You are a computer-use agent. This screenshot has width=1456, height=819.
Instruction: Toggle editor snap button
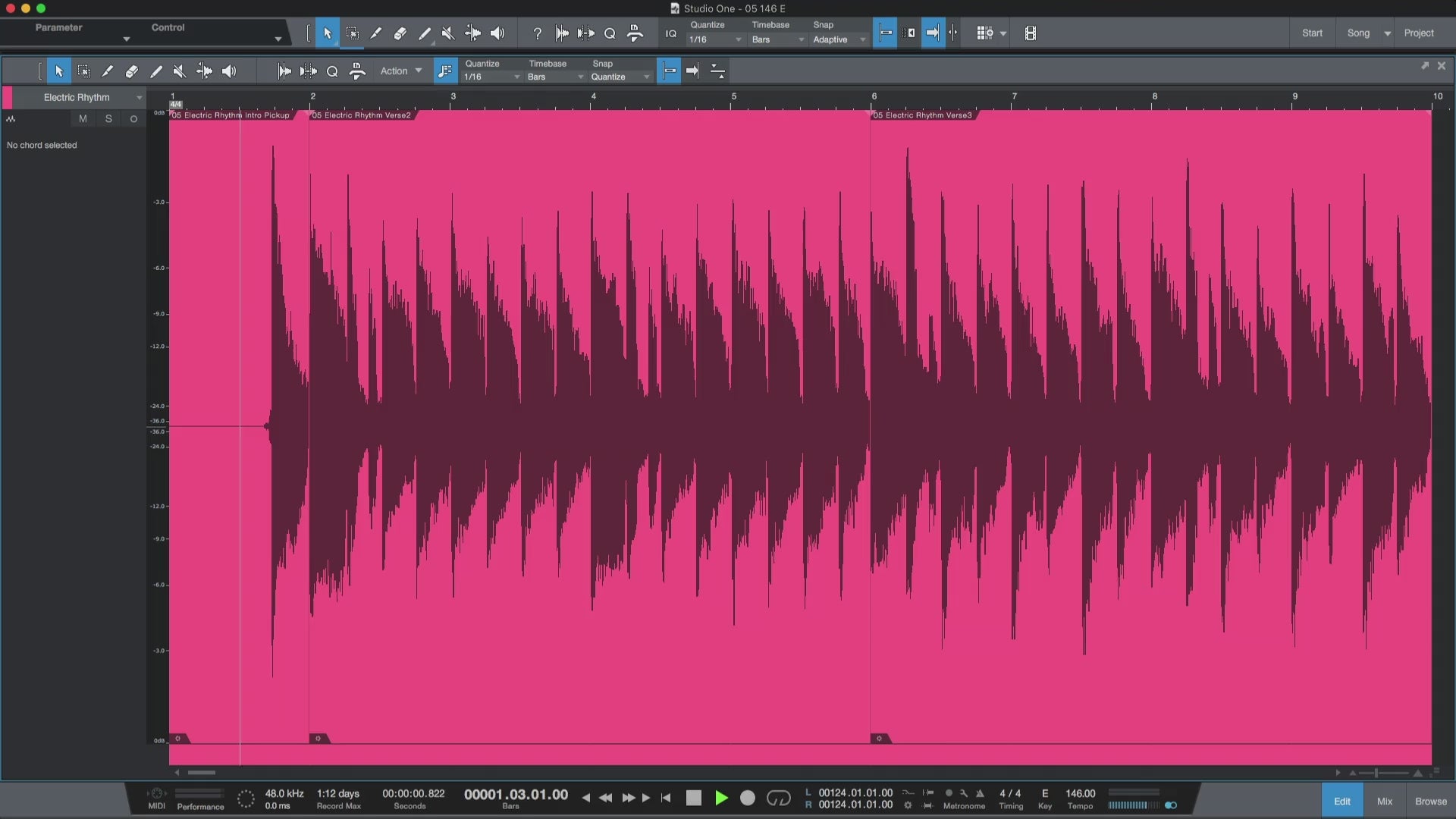click(669, 71)
